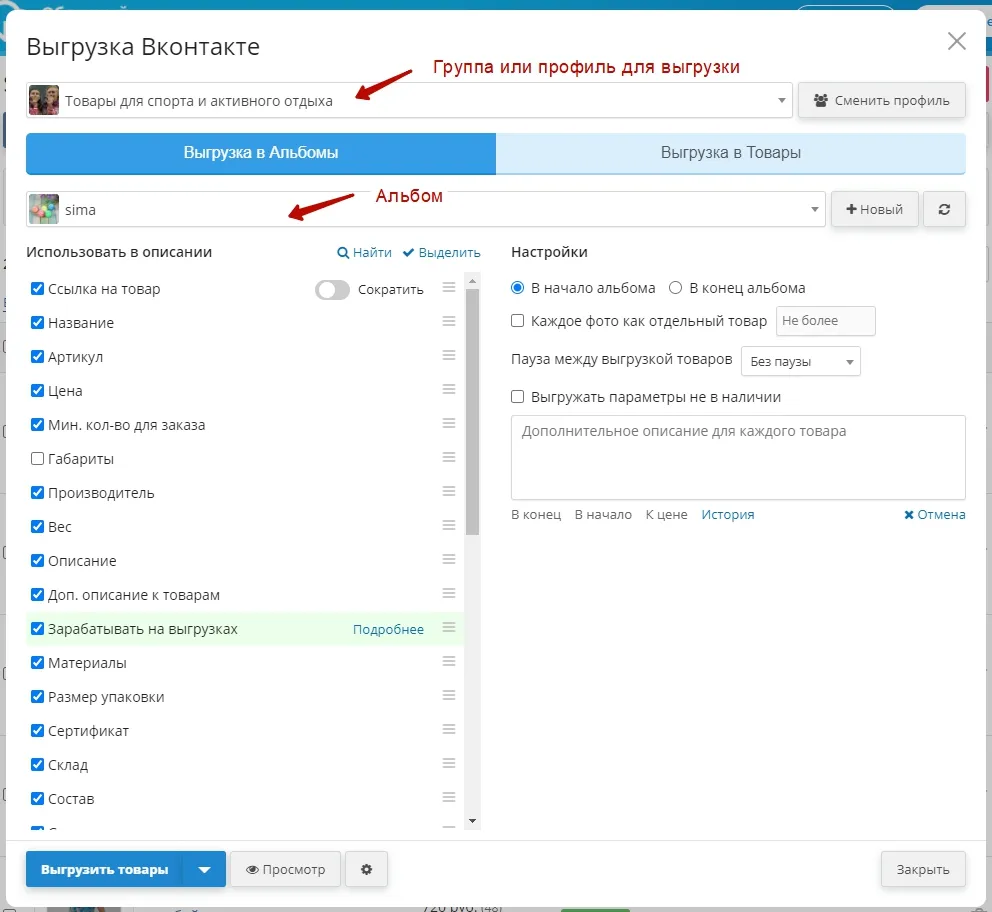Image resolution: width=992 pixels, height=912 pixels.
Task: Click the drag handle for Состав row
Action: point(449,798)
